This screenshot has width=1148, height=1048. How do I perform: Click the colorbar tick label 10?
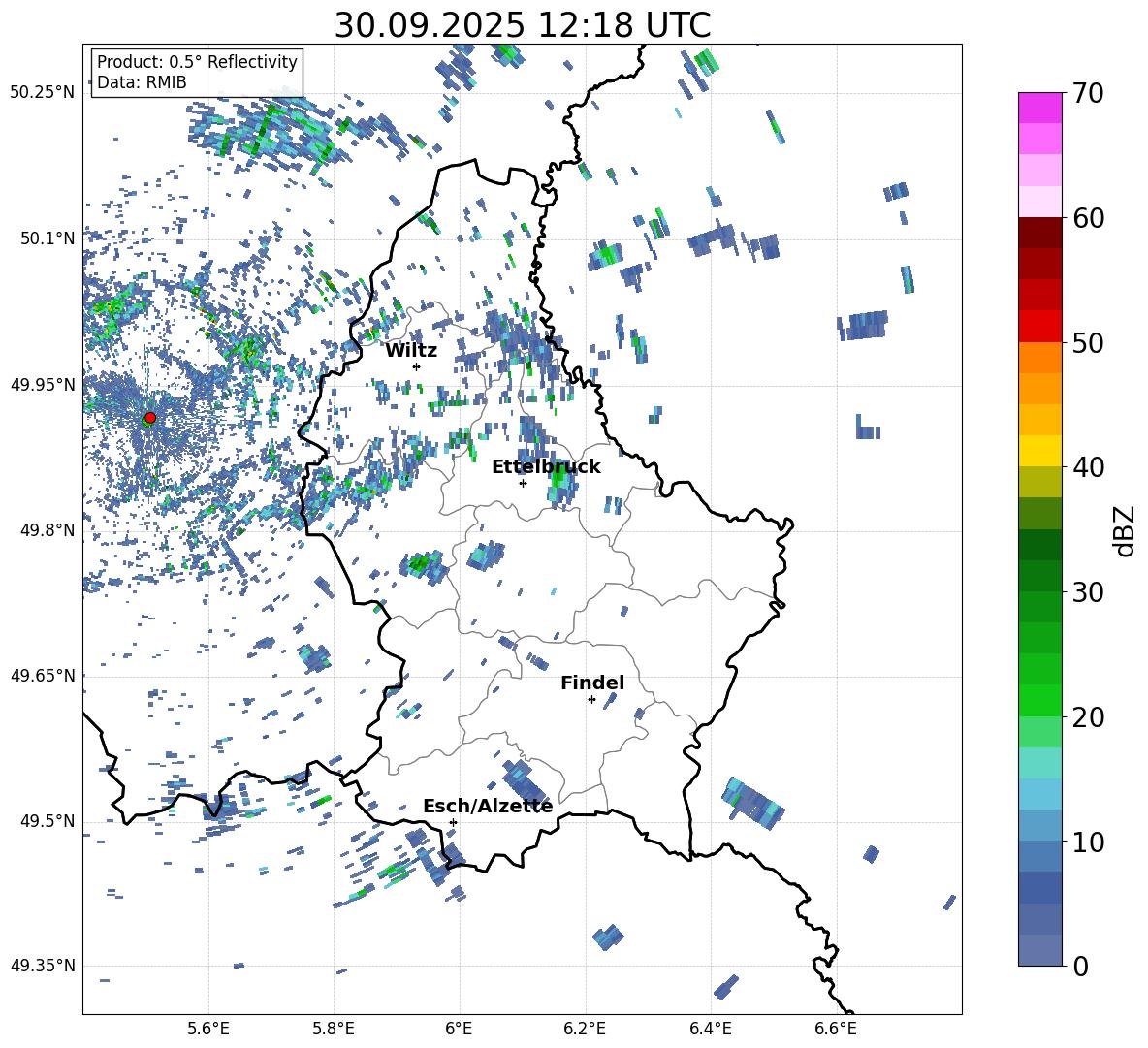(1088, 842)
